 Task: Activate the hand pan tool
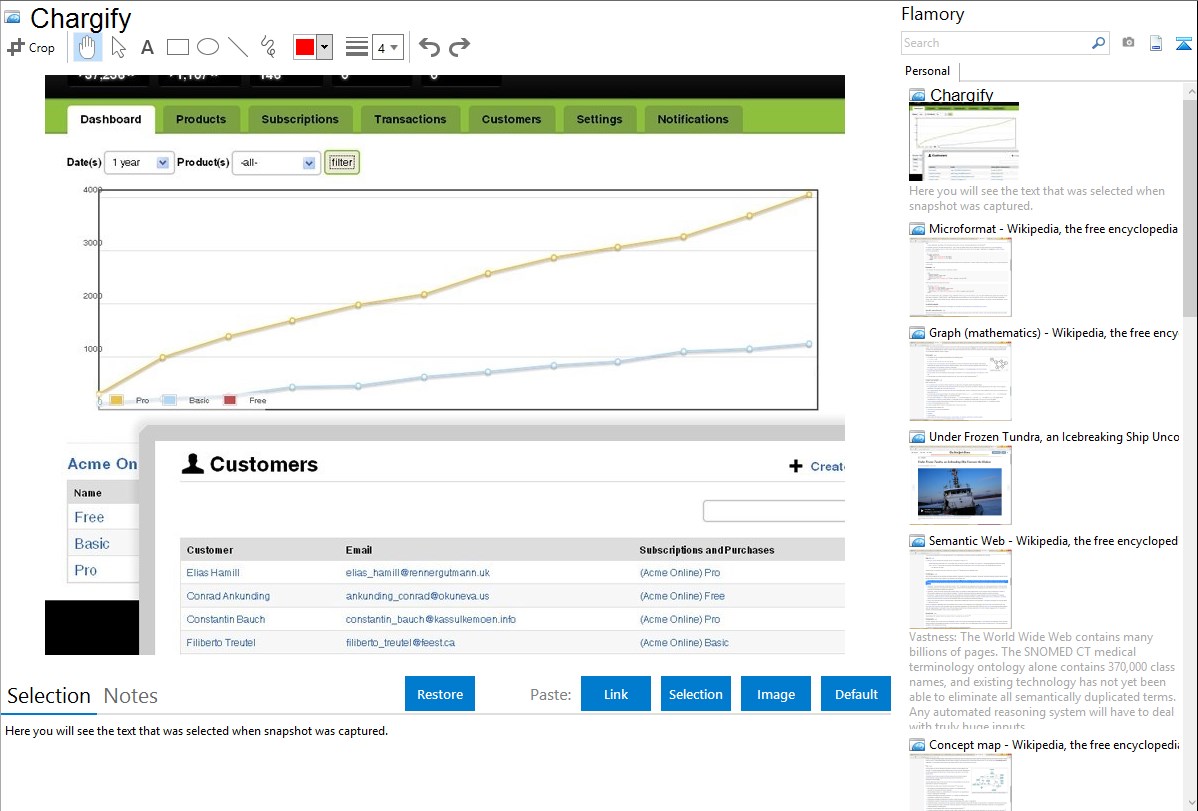87,47
